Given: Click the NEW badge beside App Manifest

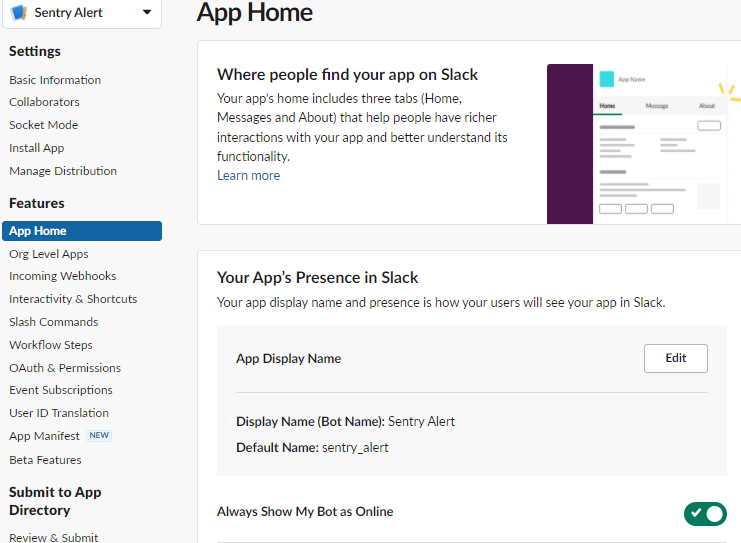Looking at the screenshot, I should (99, 435).
